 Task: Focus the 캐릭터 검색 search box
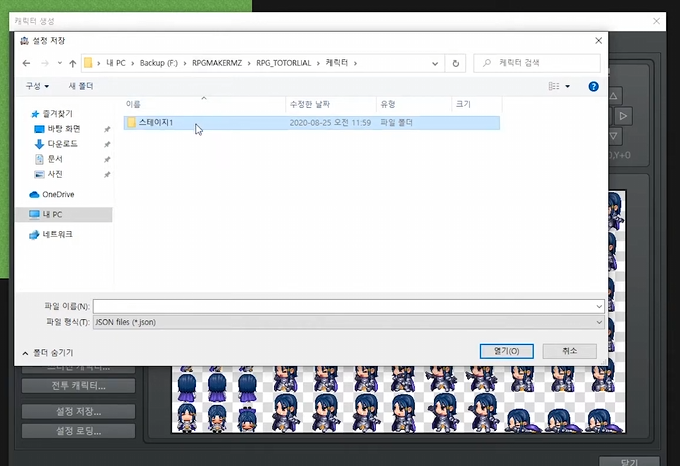537,63
